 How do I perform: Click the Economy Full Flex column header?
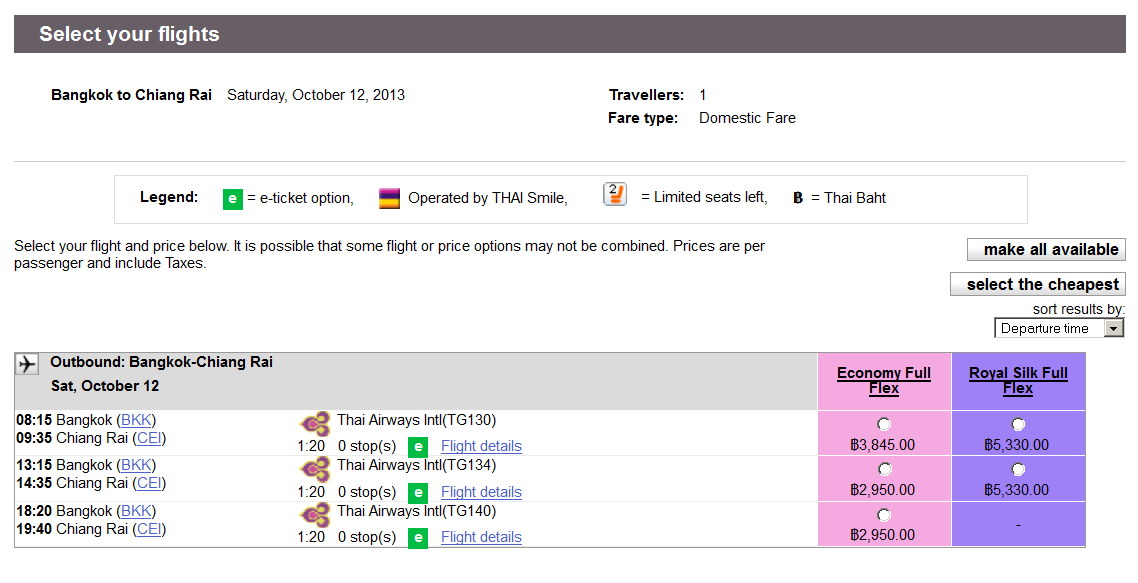884,380
